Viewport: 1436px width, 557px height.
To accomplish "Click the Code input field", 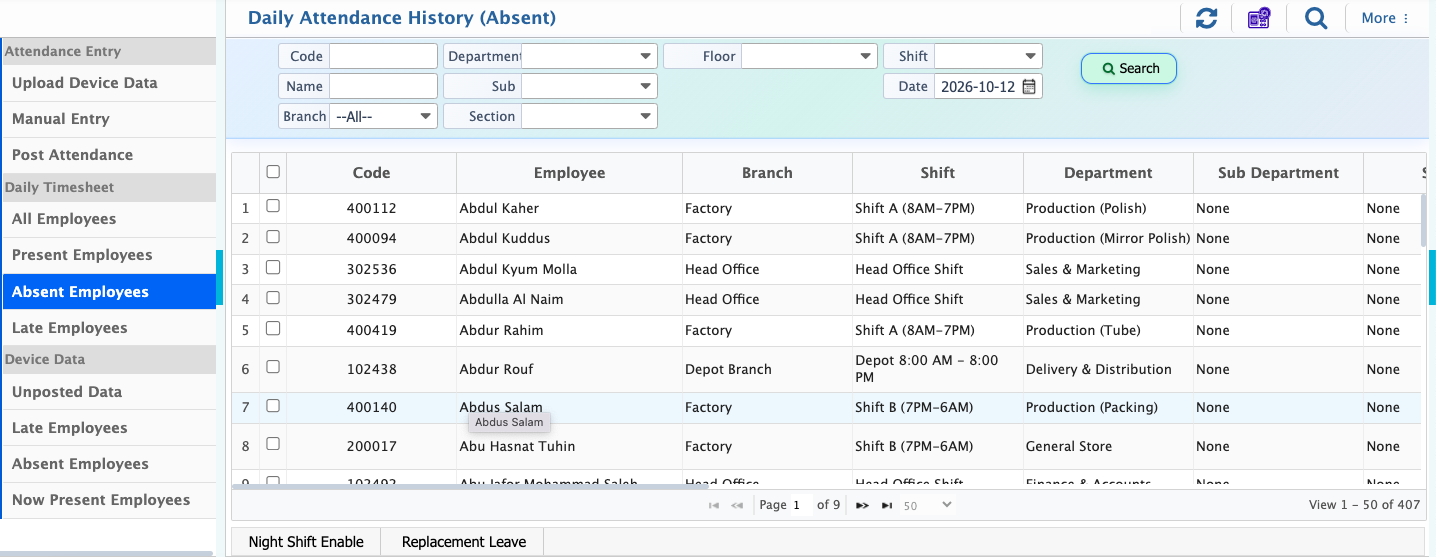I will [x=384, y=56].
